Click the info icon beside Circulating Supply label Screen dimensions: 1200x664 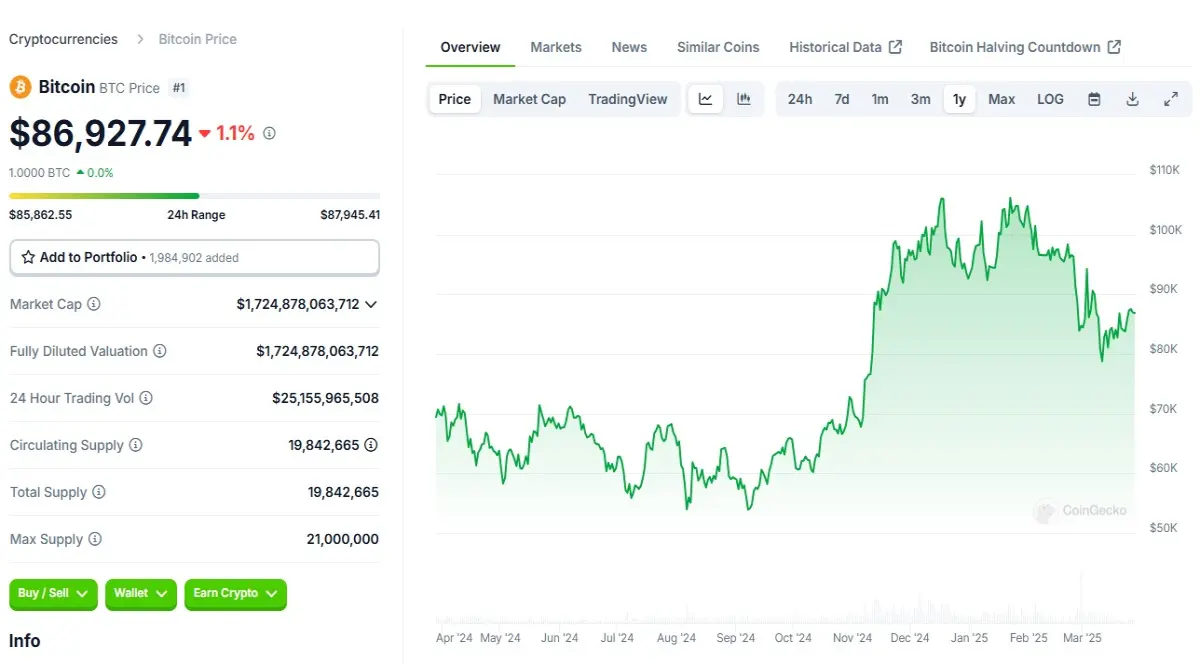point(136,445)
